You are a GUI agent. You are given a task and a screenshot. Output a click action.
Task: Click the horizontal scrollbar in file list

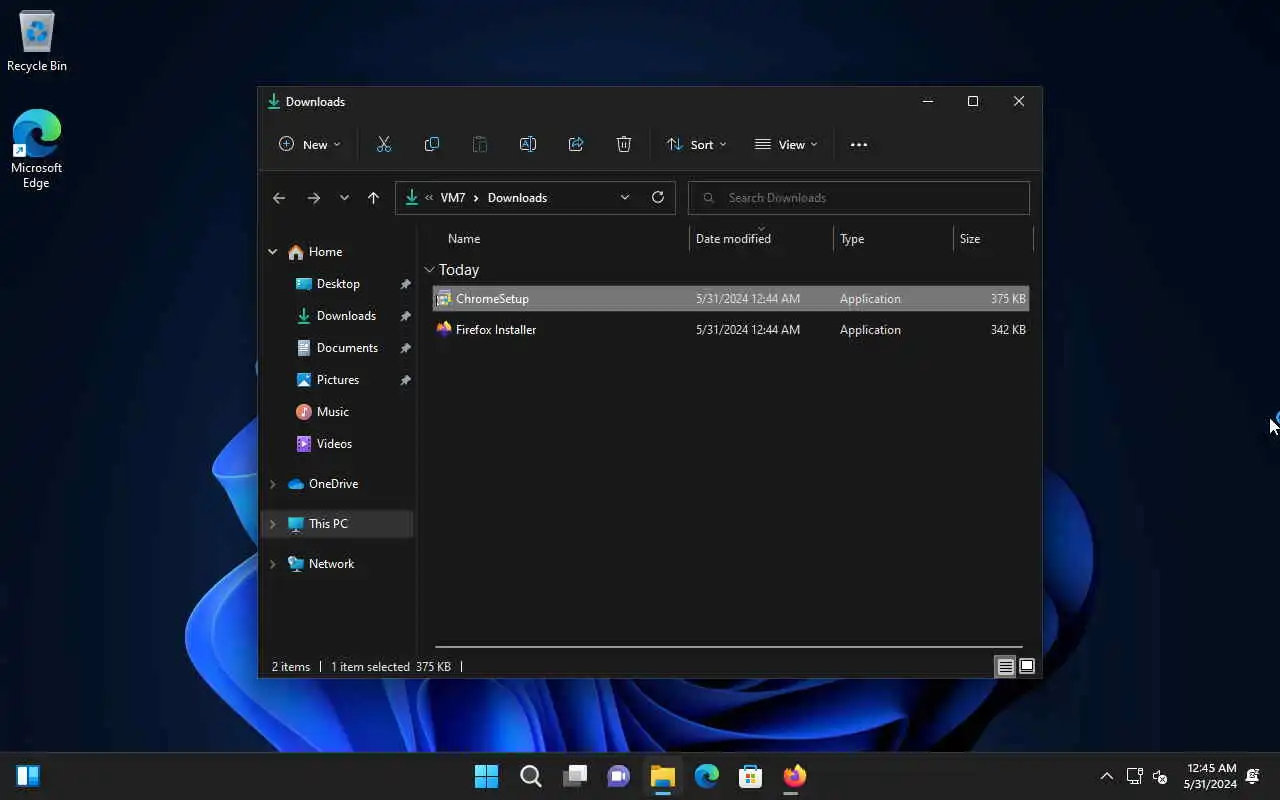[x=729, y=647]
